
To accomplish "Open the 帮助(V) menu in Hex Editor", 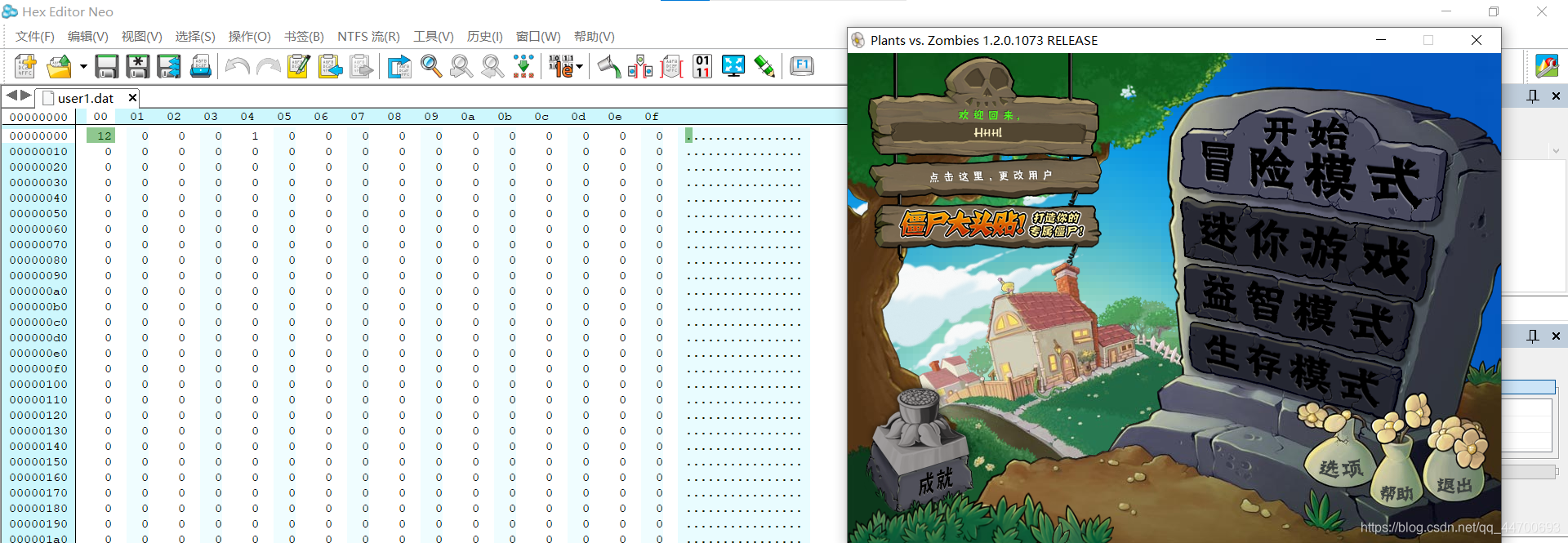I will (x=595, y=37).
